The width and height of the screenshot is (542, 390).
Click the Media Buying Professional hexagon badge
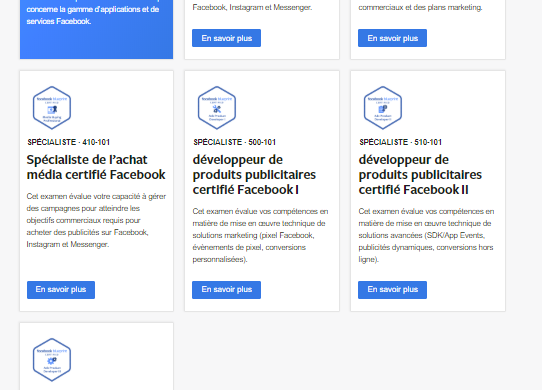click(x=52, y=108)
